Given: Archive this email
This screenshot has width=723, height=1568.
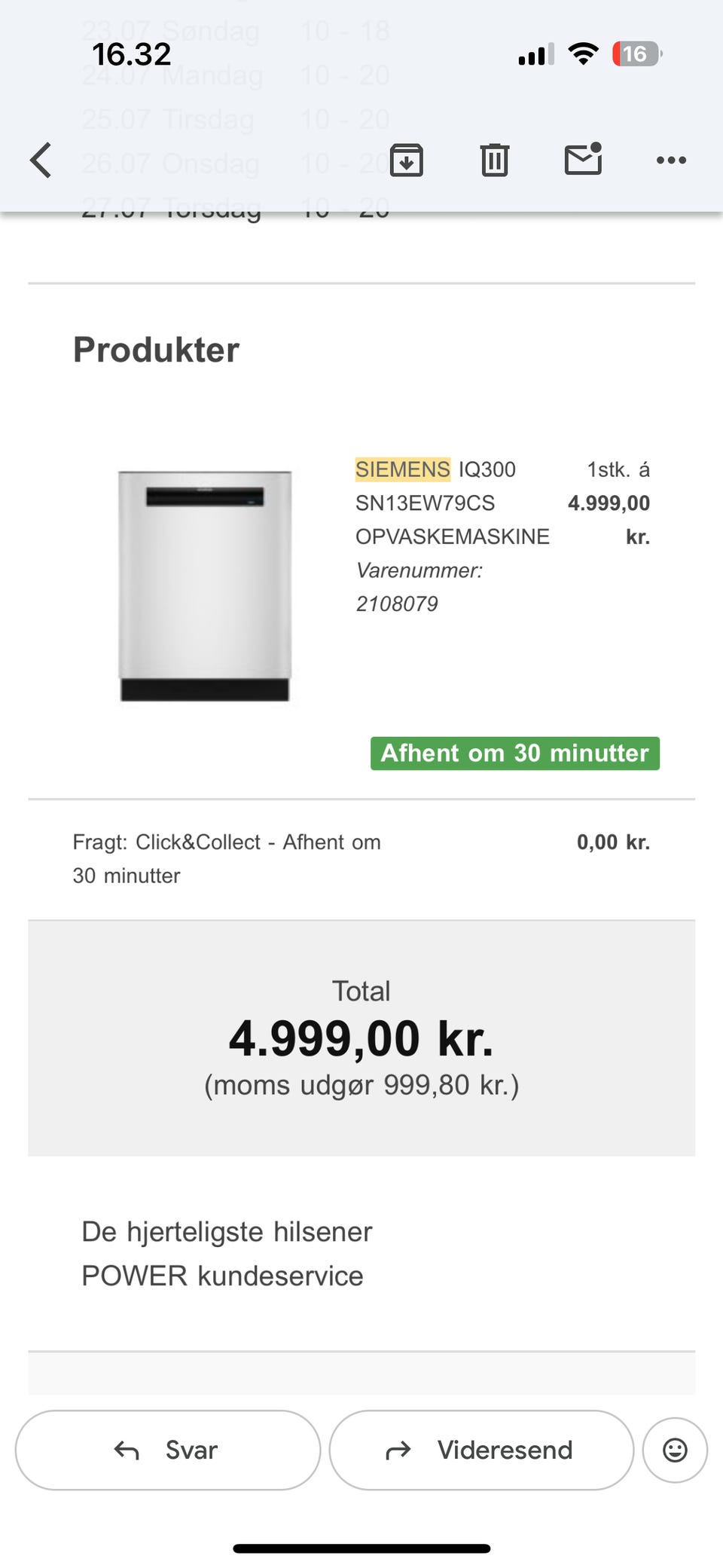Looking at the screenshot, I should click(407, 160).
